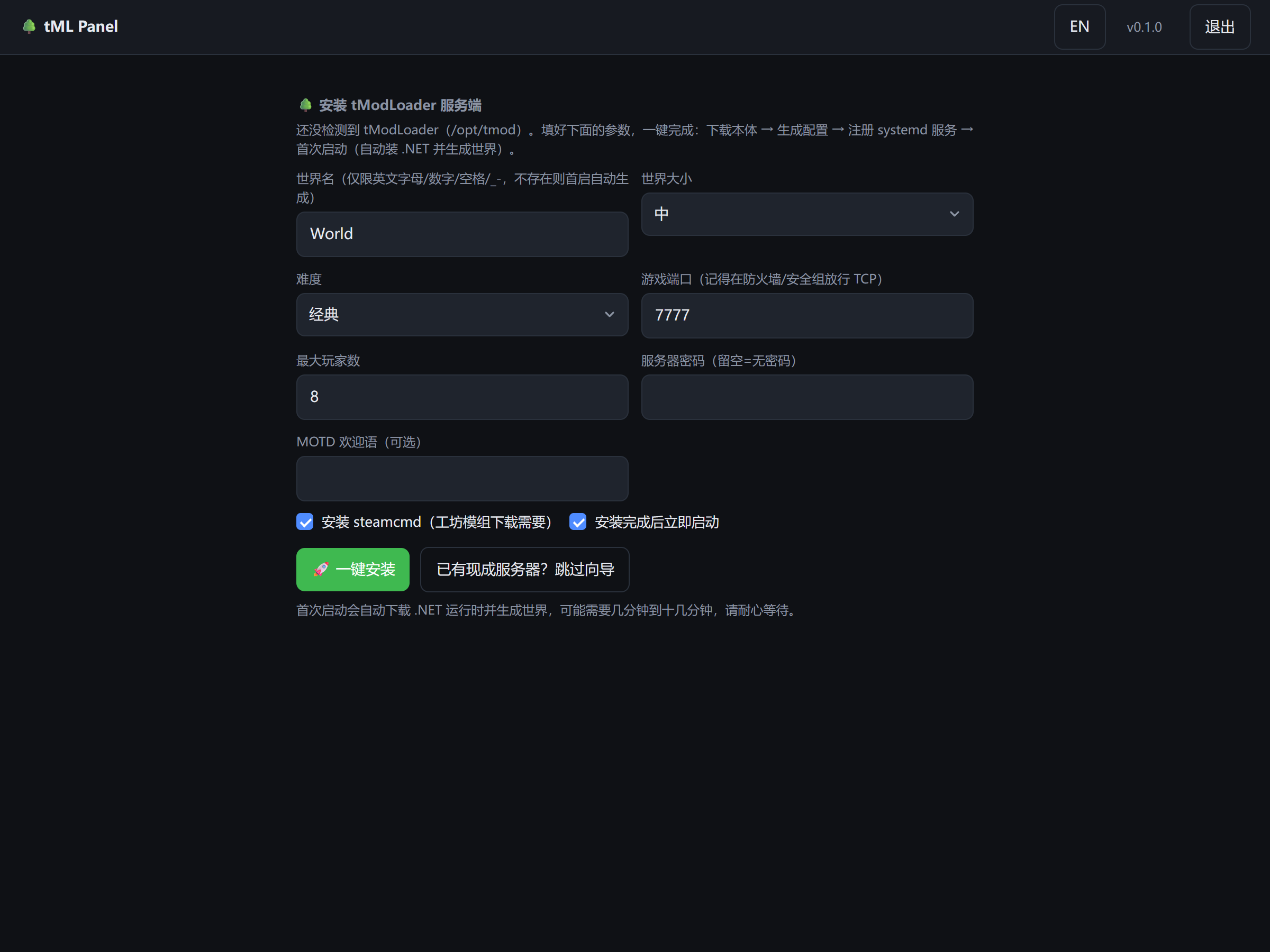Image resolution: width=1270 pixels, height=952 pixels.
Task: Click the green 一键安装 button
Action: click(352, 569)
